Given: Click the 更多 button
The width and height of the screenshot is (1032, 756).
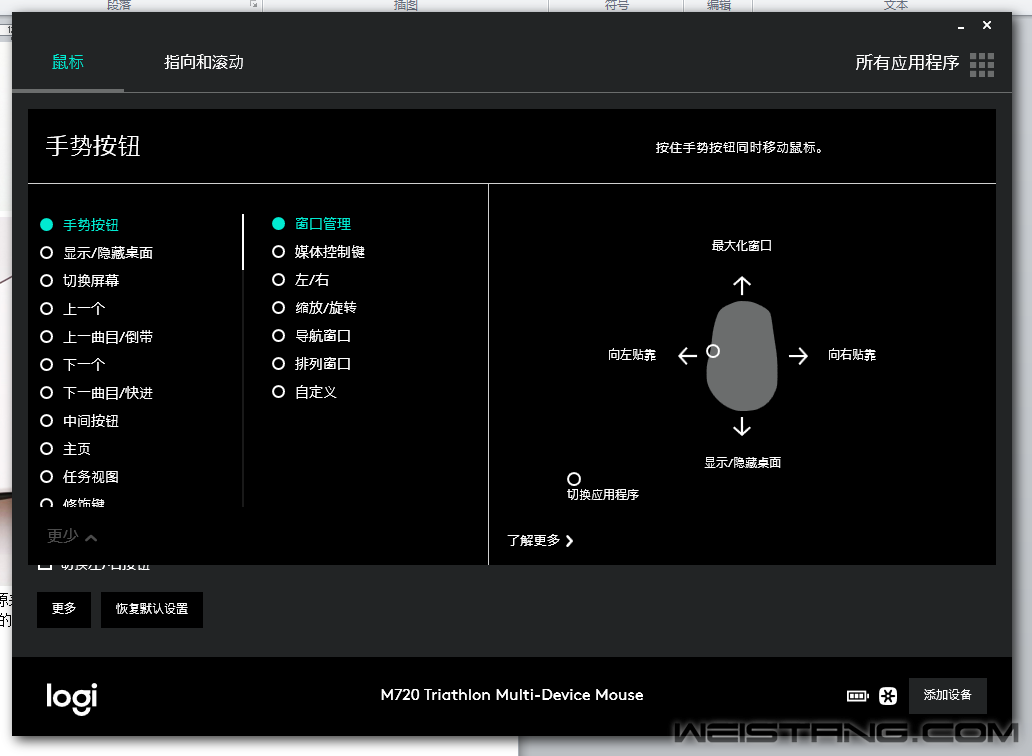Looking at the screenshot, I should [x=64, y=609].
